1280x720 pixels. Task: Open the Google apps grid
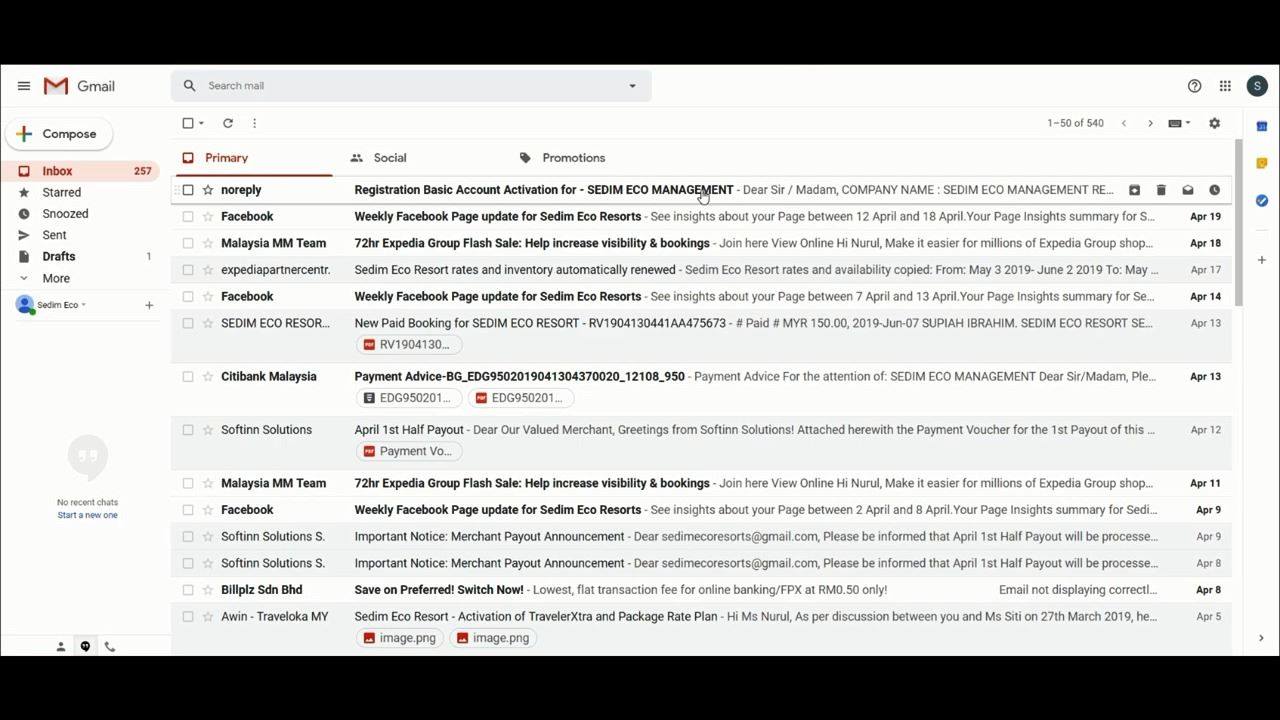(1225, 86)
